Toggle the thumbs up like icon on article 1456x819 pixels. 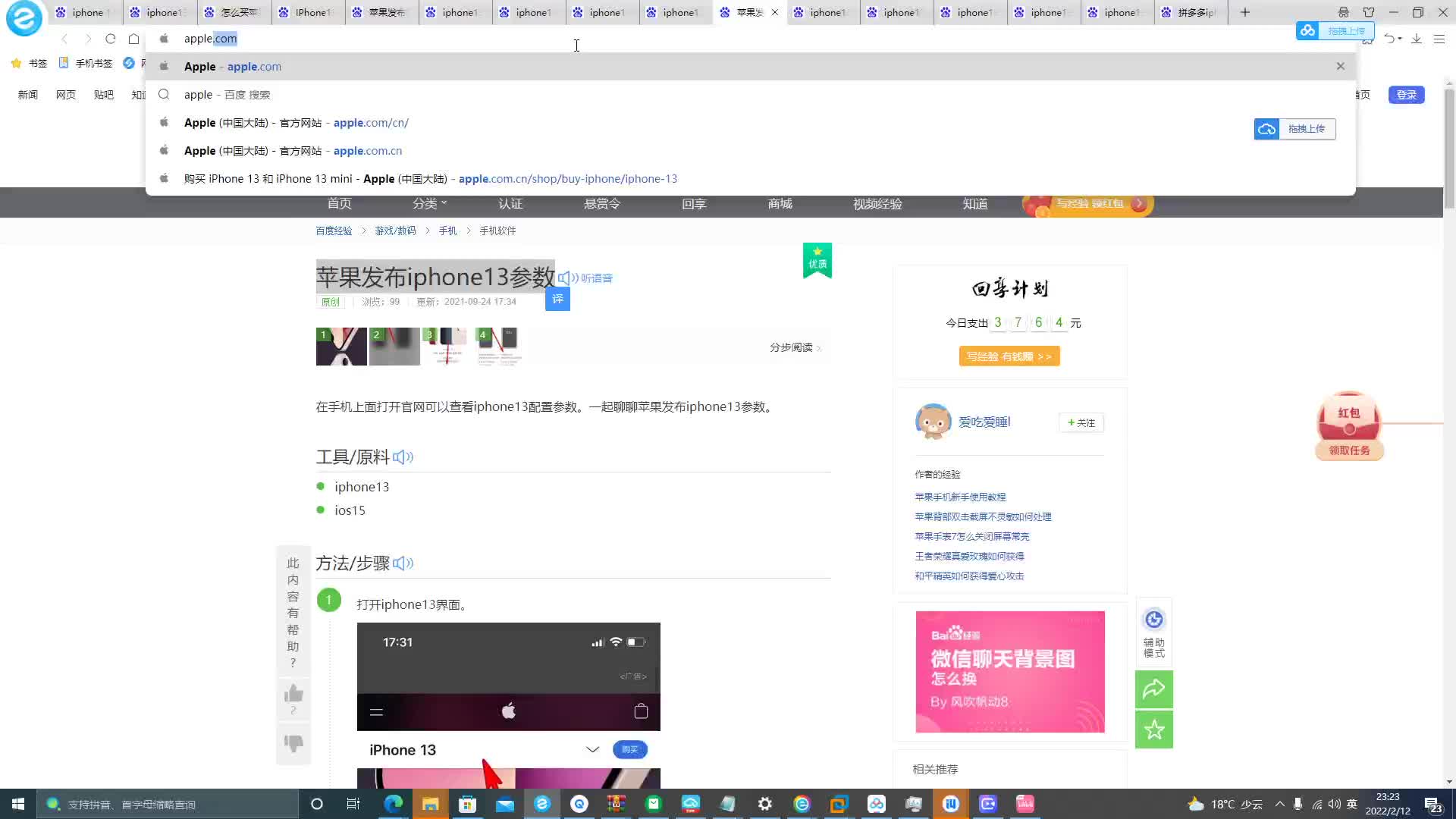(x=293, y=692)
